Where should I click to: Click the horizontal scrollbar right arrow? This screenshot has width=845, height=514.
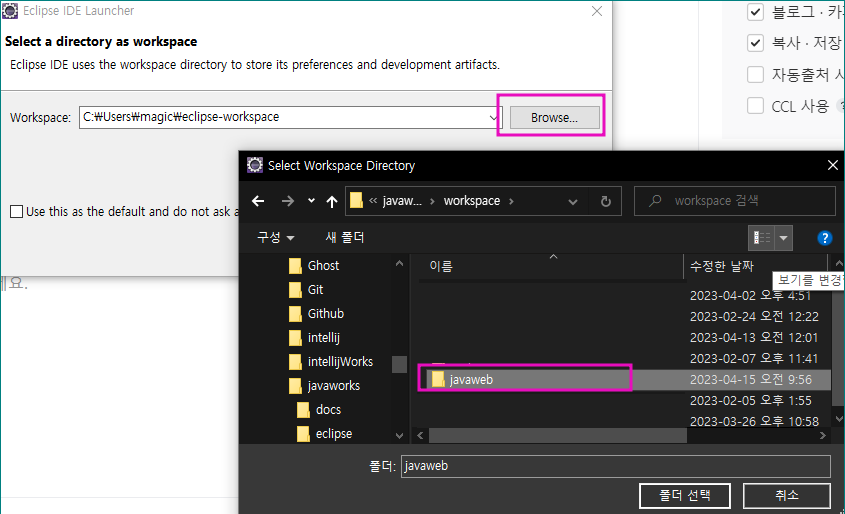pyautogui.click(x=822, y=435)
